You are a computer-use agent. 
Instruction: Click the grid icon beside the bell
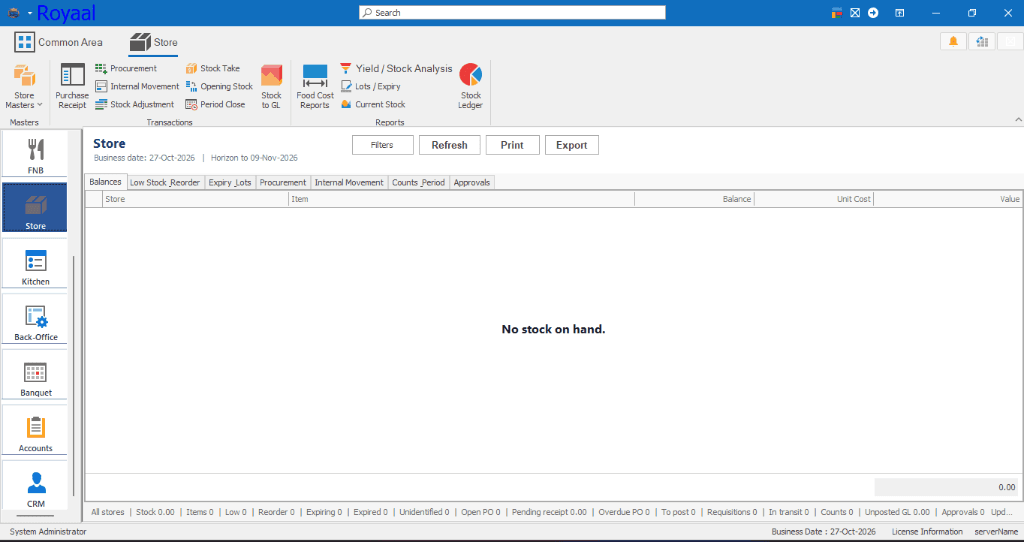point(982,42)
